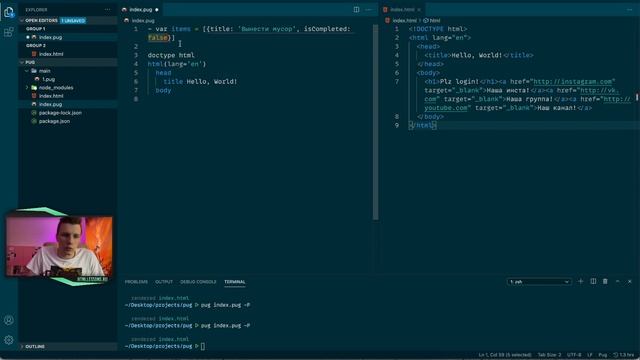
Task: Click 'title Hello, World!' line in index.pug
Action: coord(200,82)
